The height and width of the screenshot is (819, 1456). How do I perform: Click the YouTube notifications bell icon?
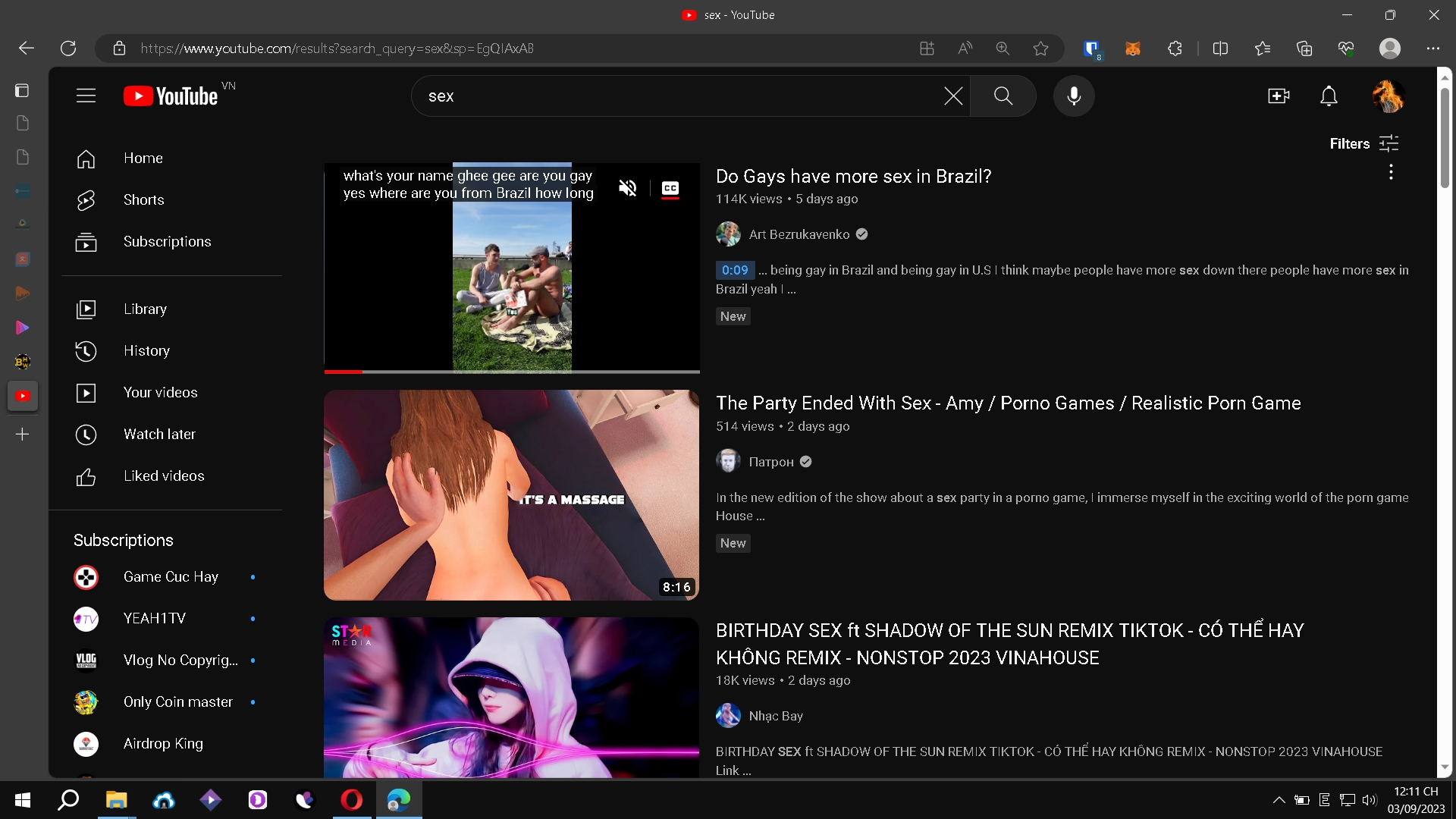1329,95
